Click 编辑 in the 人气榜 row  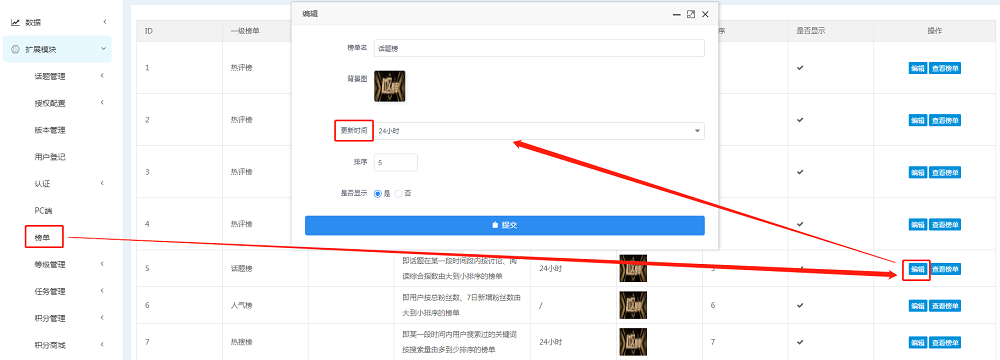tap(918, 306)
